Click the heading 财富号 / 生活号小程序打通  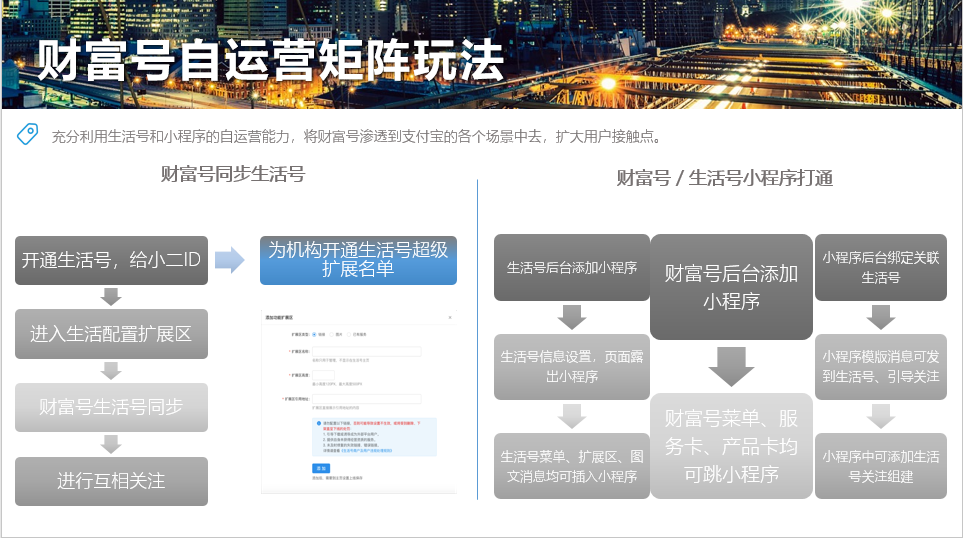click(725, 178)
